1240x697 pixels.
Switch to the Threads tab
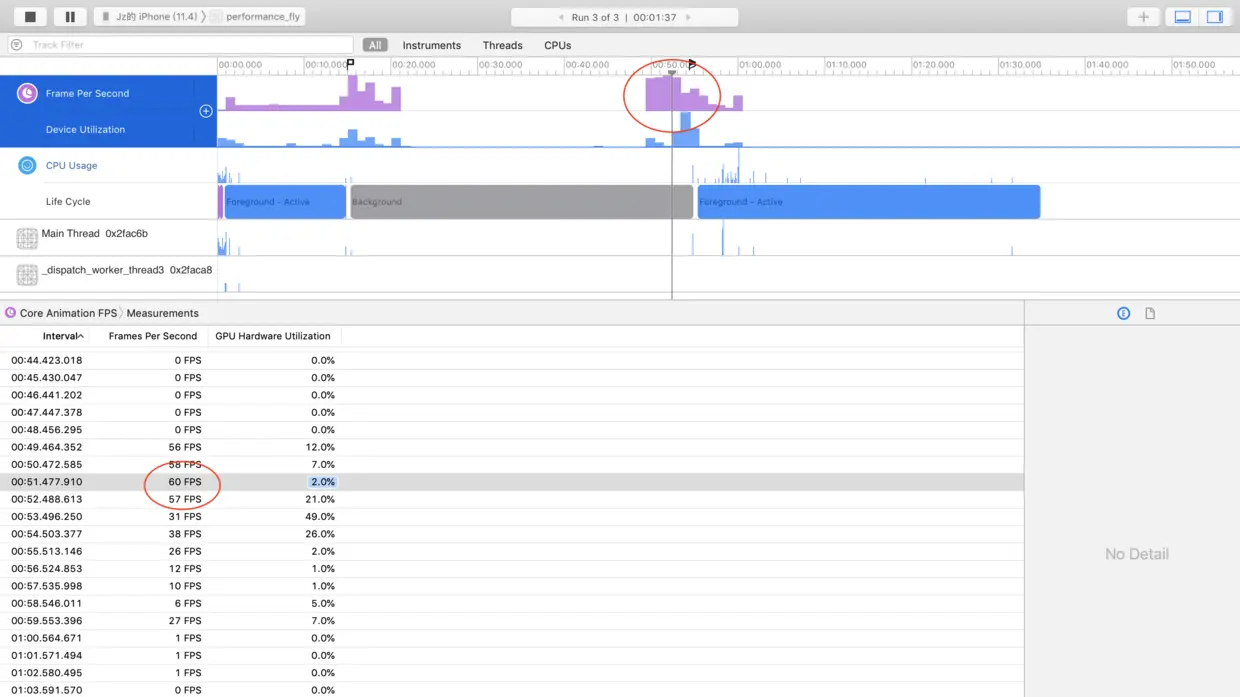coord(502,45)
